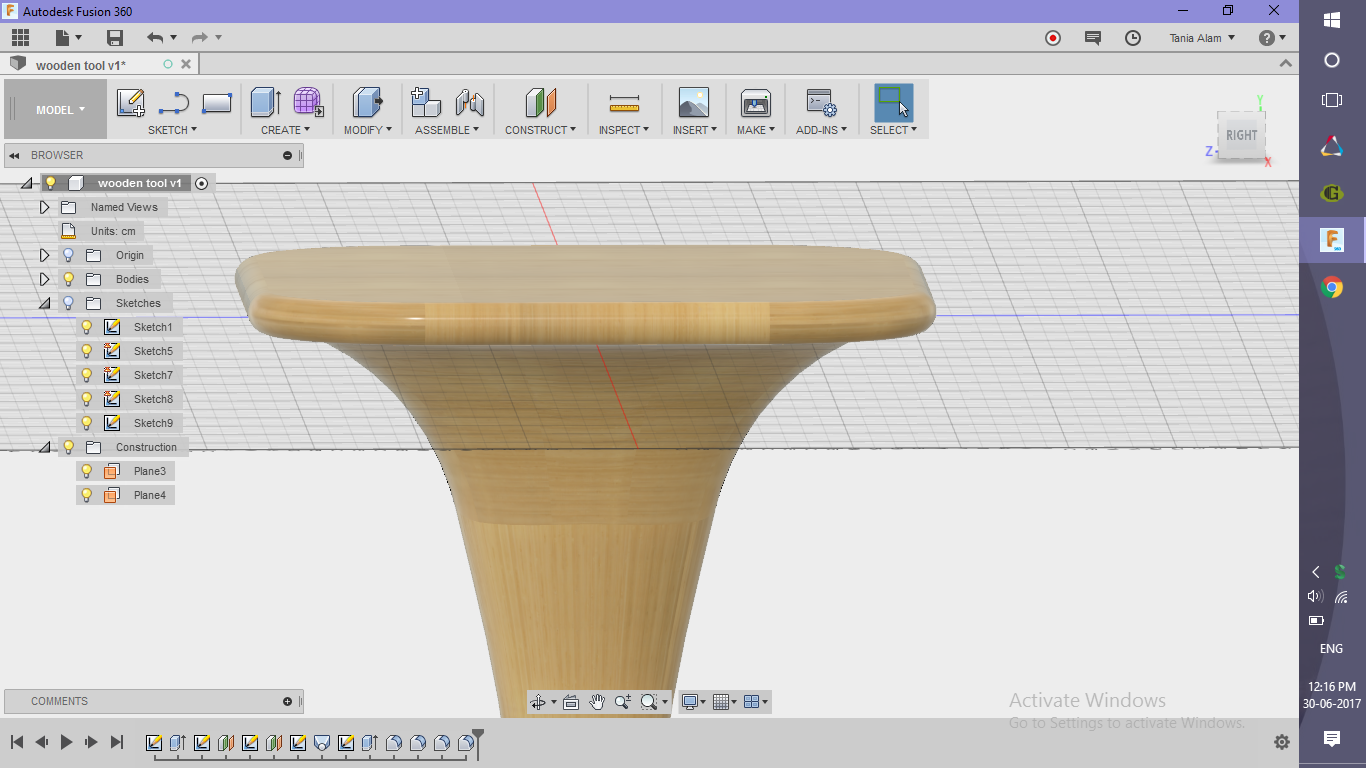Select the Rectangle sketch tool
Screen dimensions: 1366x768
pos(217,103)
